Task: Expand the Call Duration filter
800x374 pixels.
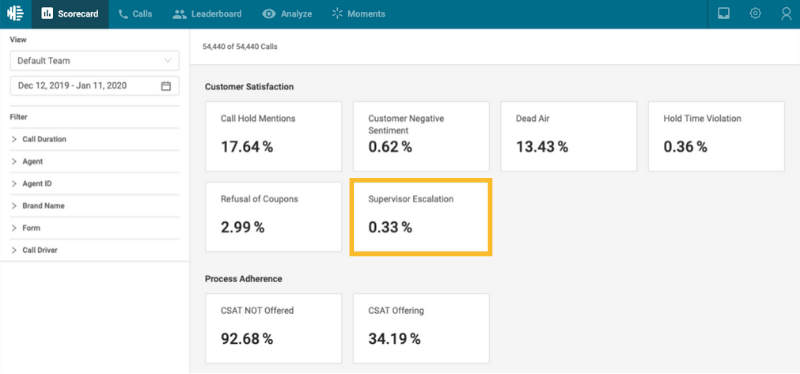Action: coord(94,139)
